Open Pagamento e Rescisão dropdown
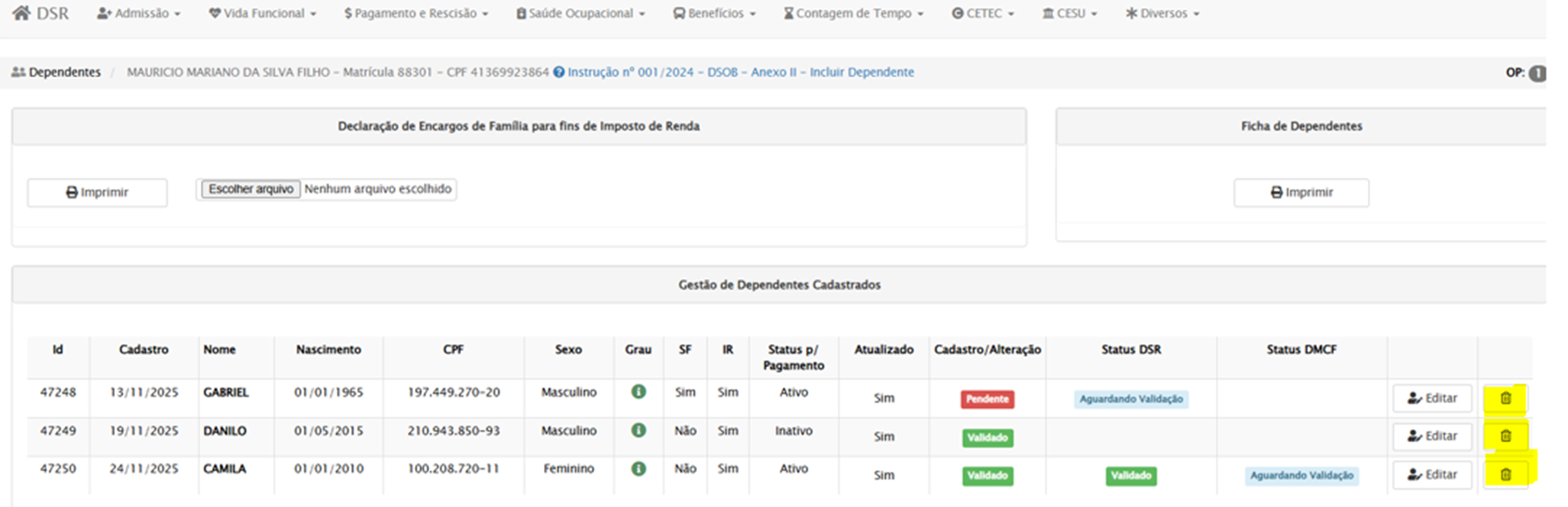Viewport: 1568px width, 507px height. [x=415, y=14]
